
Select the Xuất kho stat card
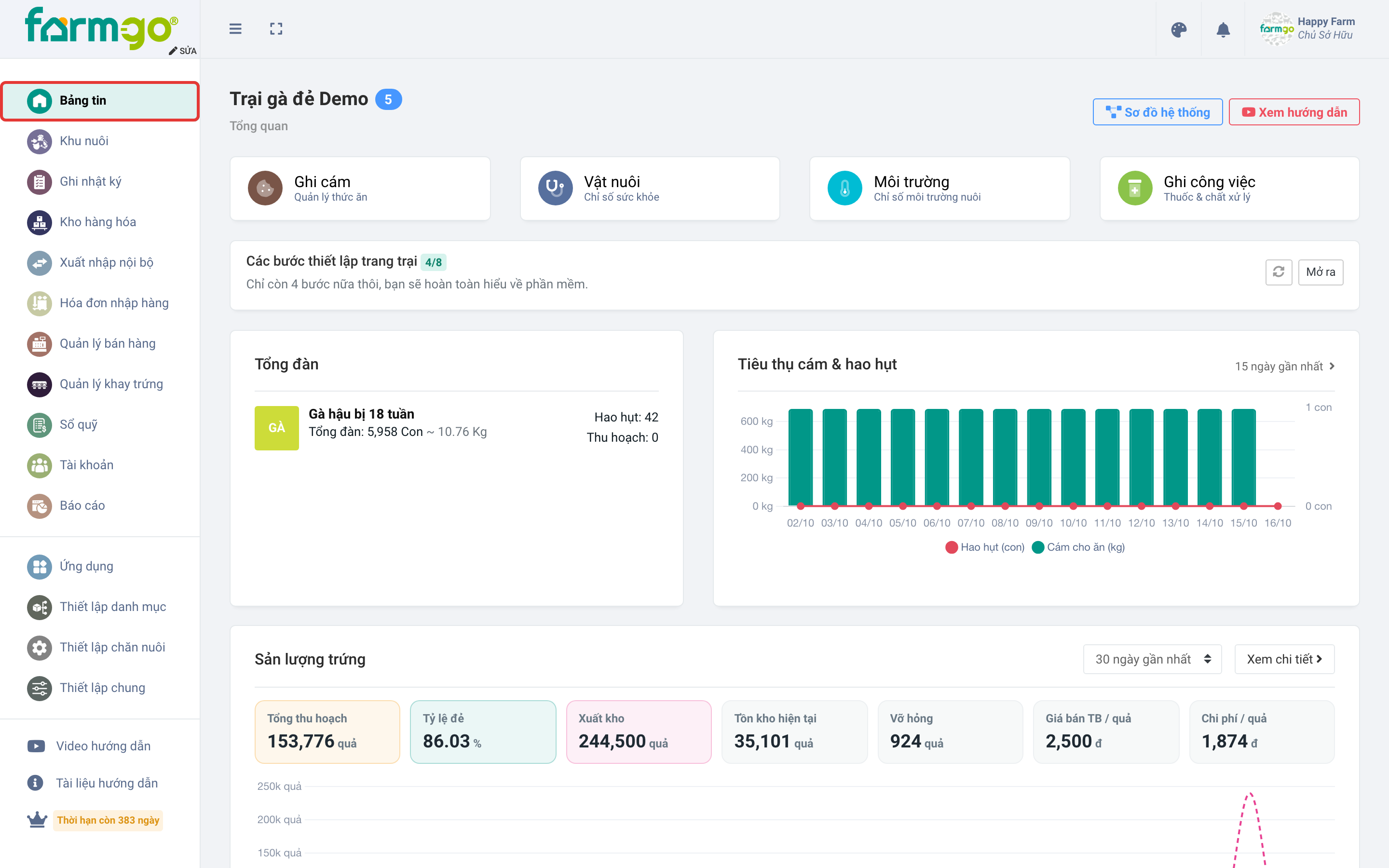(x=638, y=732)
